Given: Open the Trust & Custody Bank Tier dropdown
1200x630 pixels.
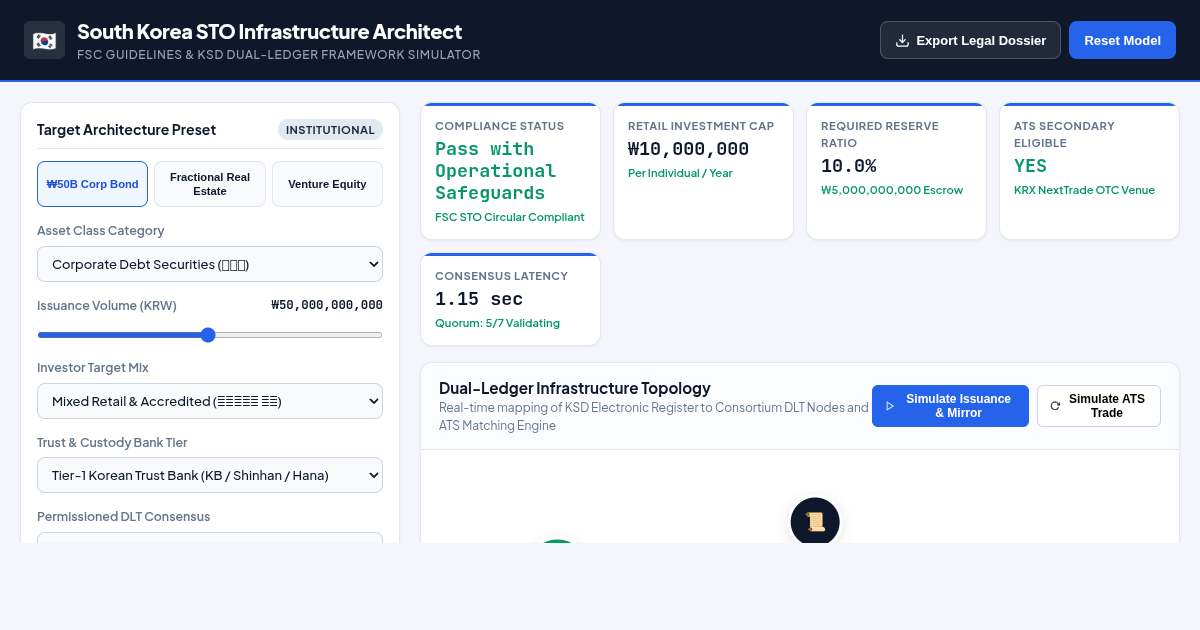Looking at the screenshot, I should coord(210,475).
